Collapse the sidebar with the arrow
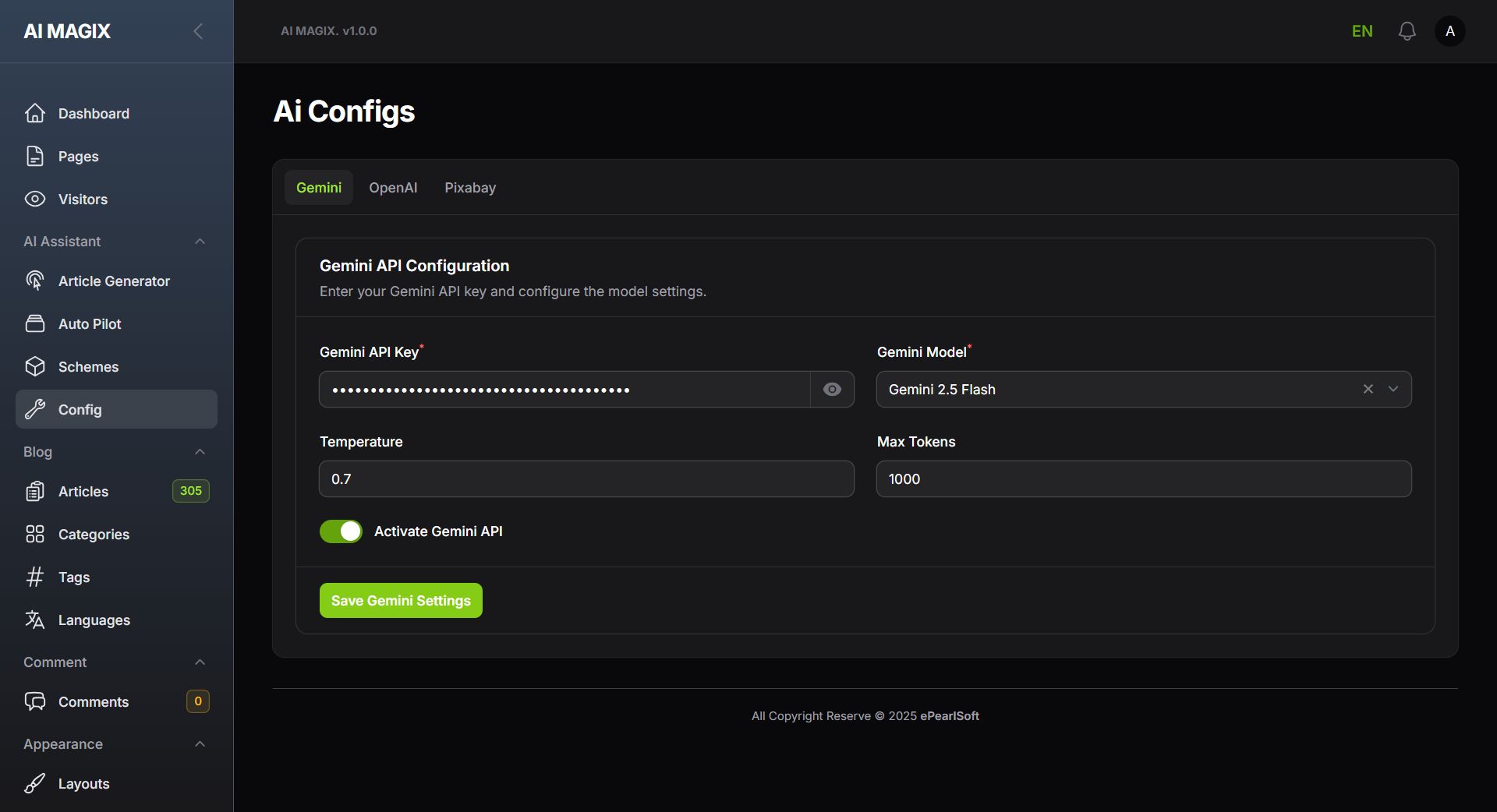The image size is (1497, 812). coord(198,31)
